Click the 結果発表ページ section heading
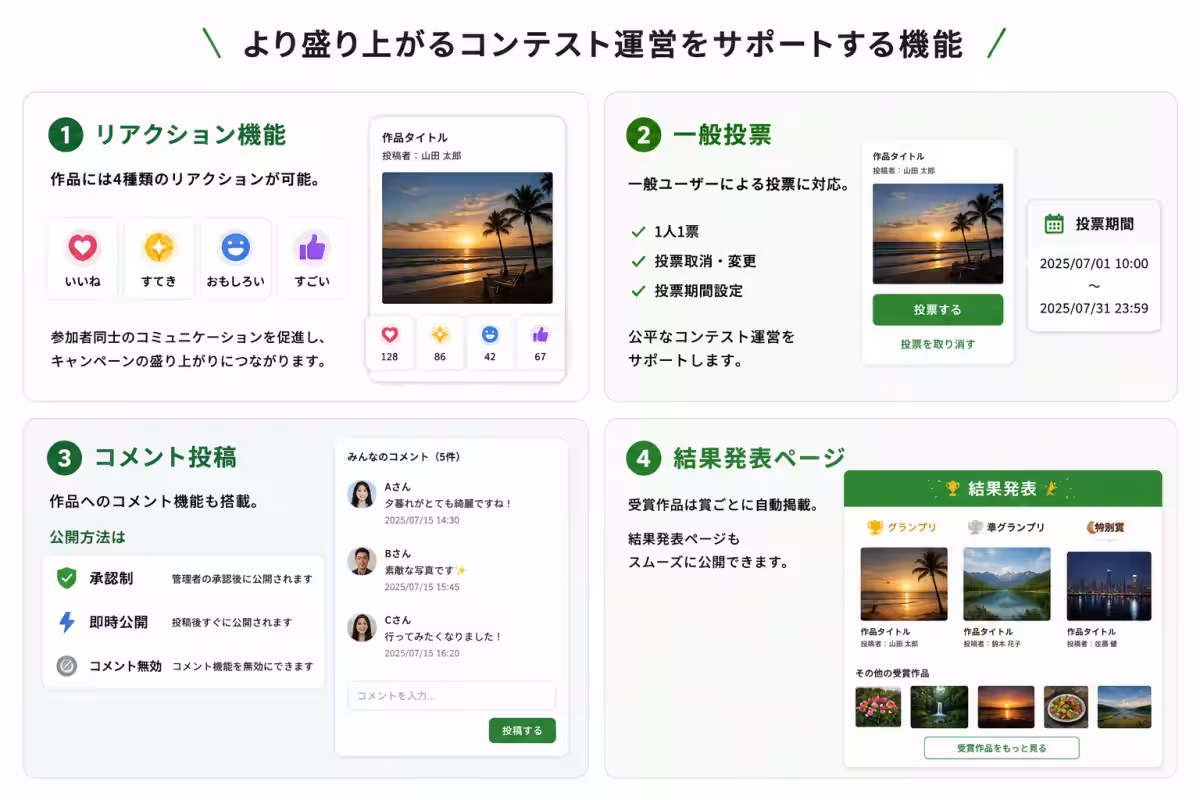Screen dimensions: 1200x800 point(759,458)
